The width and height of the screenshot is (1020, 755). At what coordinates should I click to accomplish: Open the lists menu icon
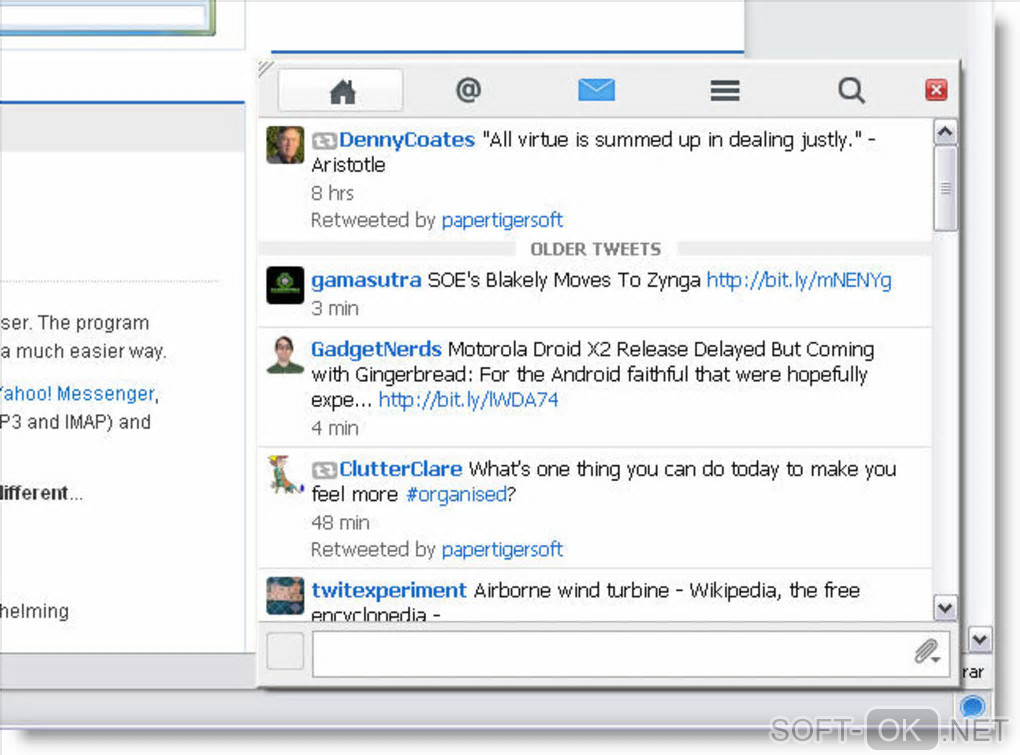click(x=725, y=90)
